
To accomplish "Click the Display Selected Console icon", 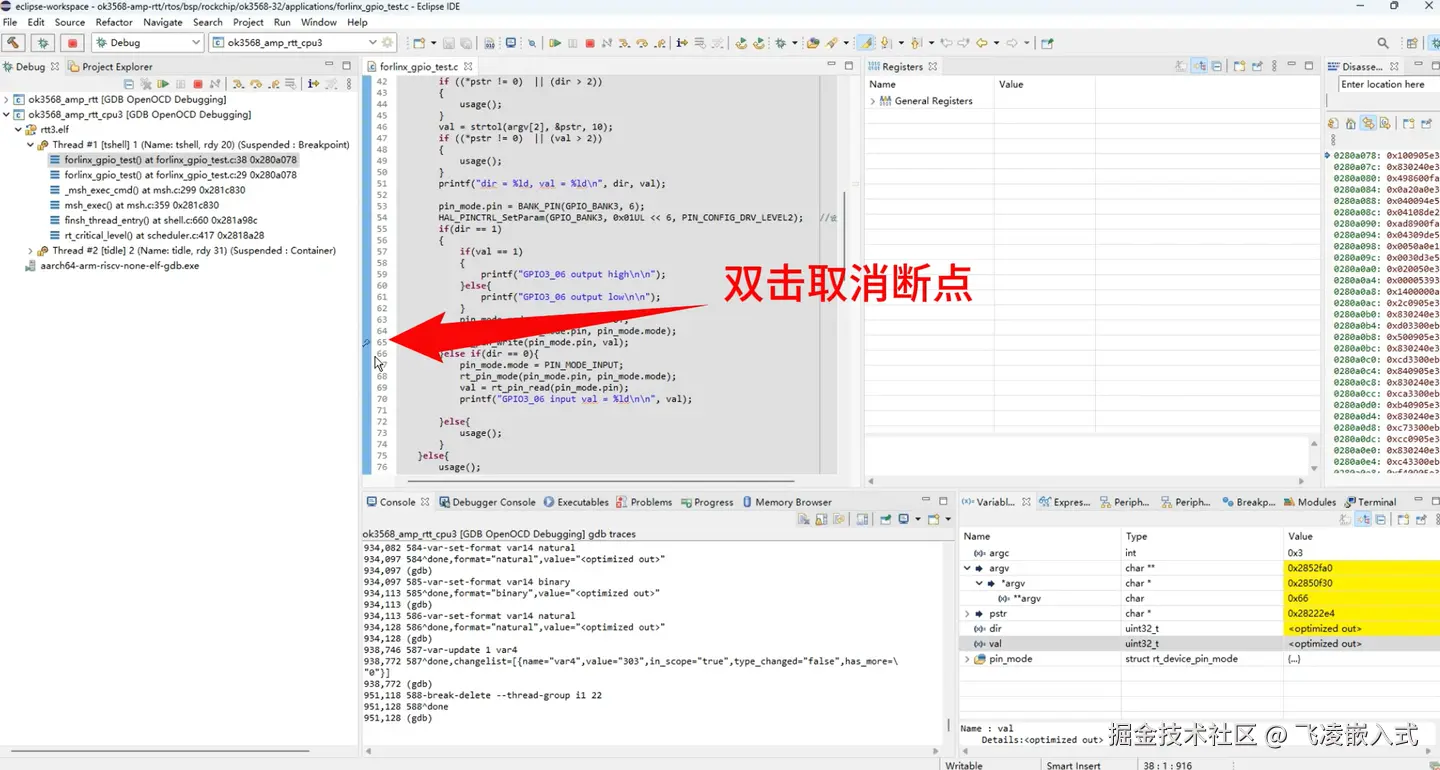I will pyautogui.click(x=903, y=519).
